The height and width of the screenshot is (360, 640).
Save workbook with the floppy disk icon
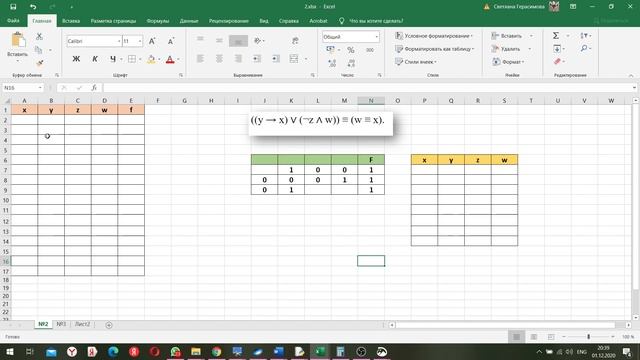(13, 7)
